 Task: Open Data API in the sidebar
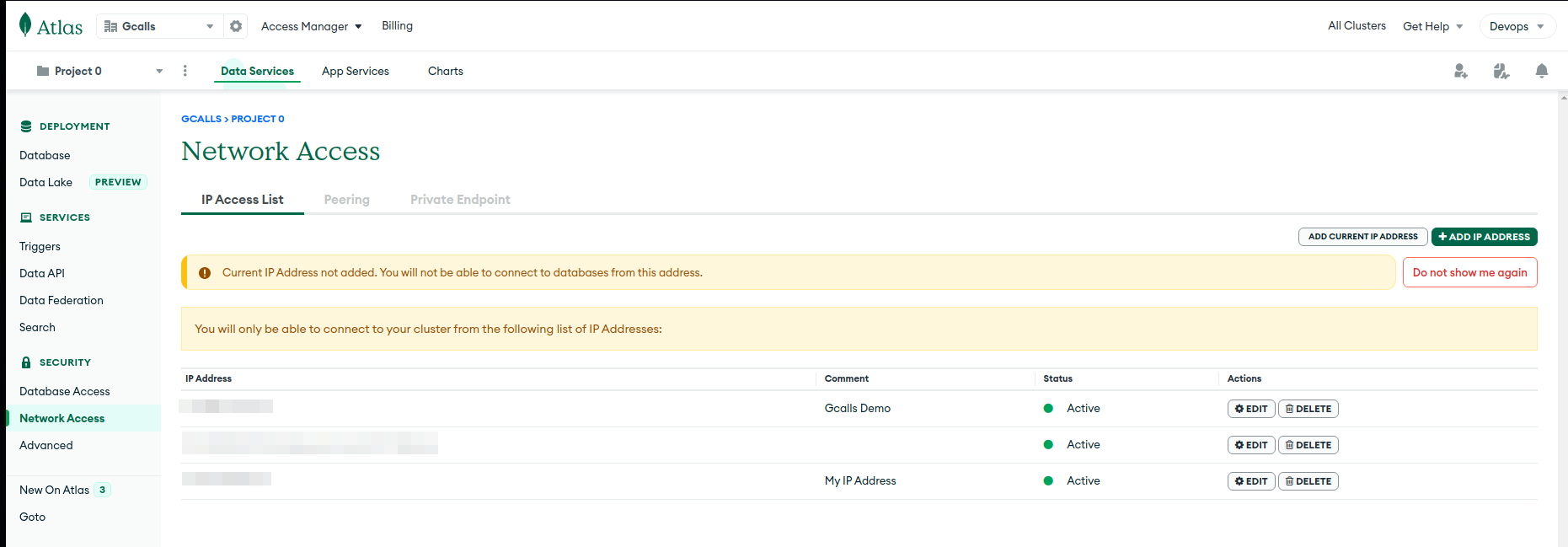[42, 273]
